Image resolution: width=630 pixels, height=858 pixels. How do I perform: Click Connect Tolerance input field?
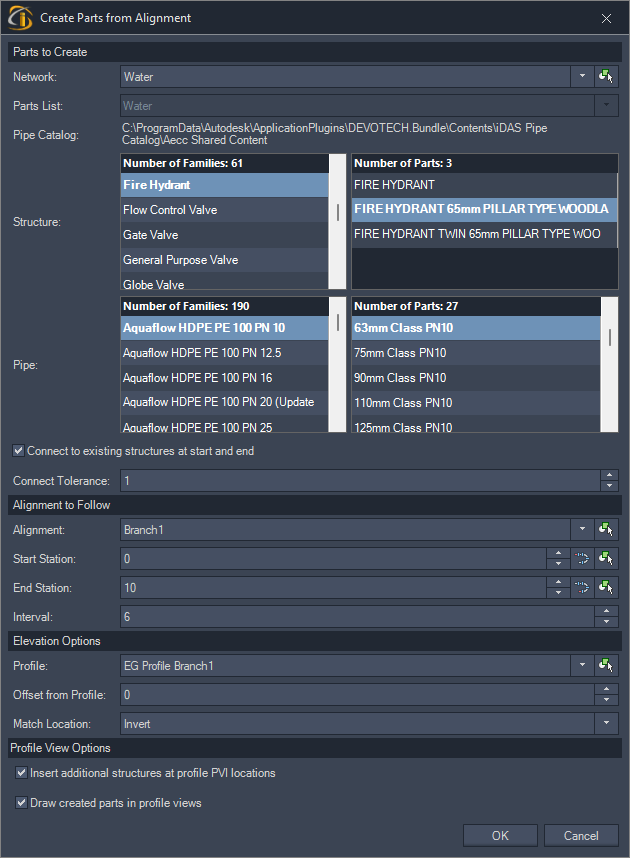tap(360, 480)
